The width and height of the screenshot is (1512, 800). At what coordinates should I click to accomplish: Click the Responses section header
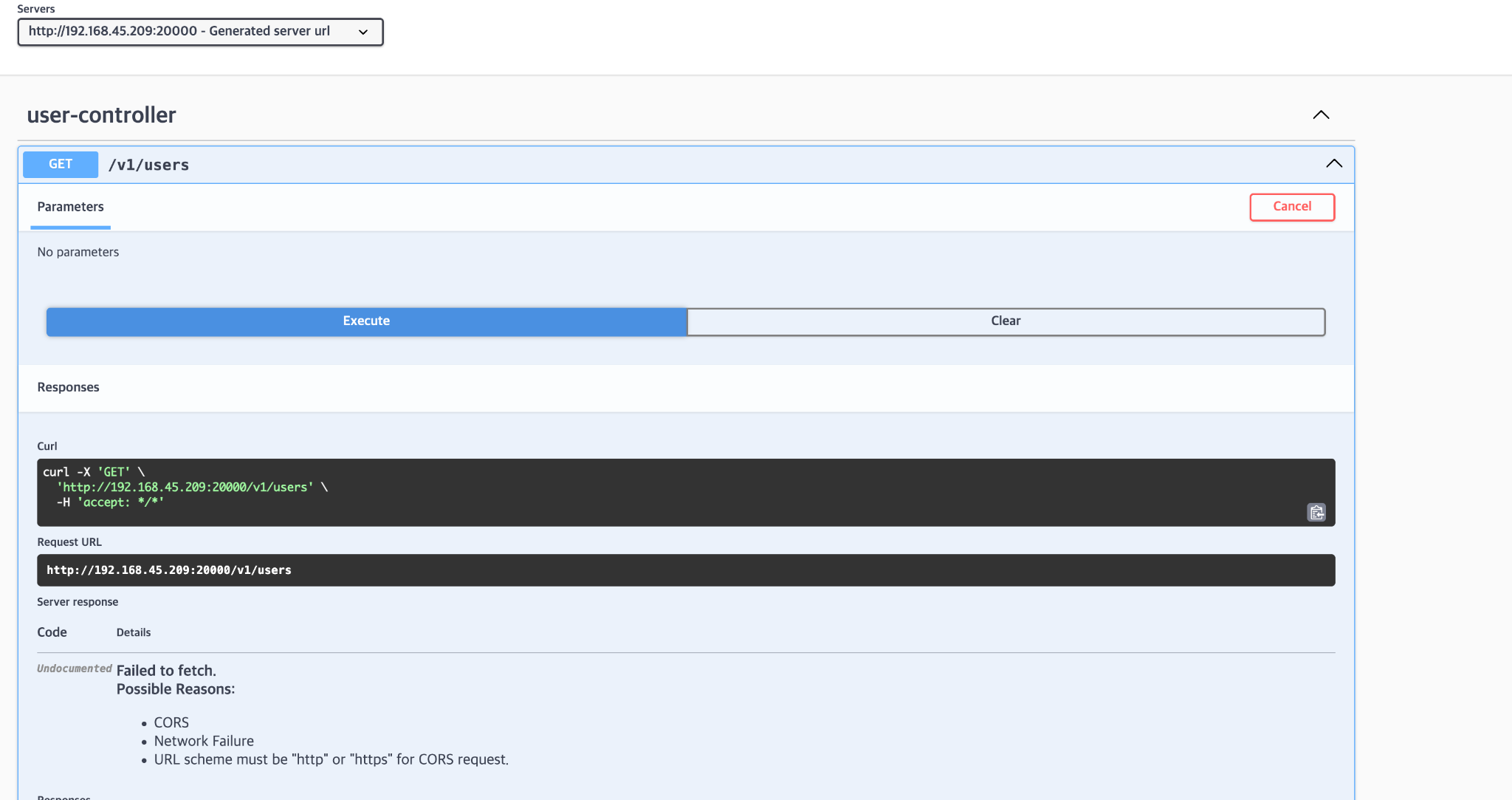[68, 387]
